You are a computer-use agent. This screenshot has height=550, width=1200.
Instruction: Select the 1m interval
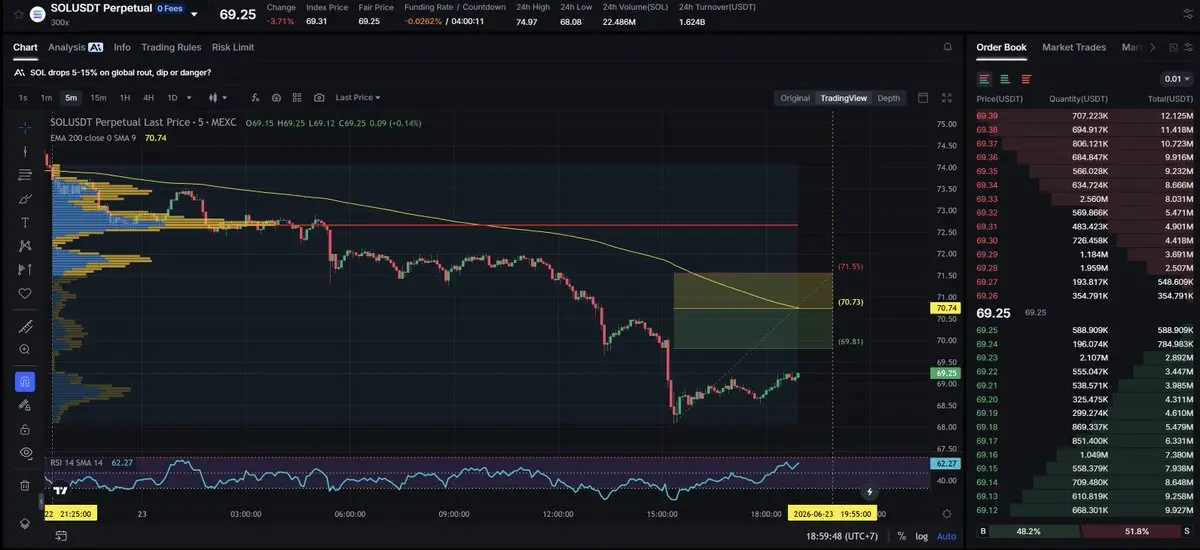point(46,98)
